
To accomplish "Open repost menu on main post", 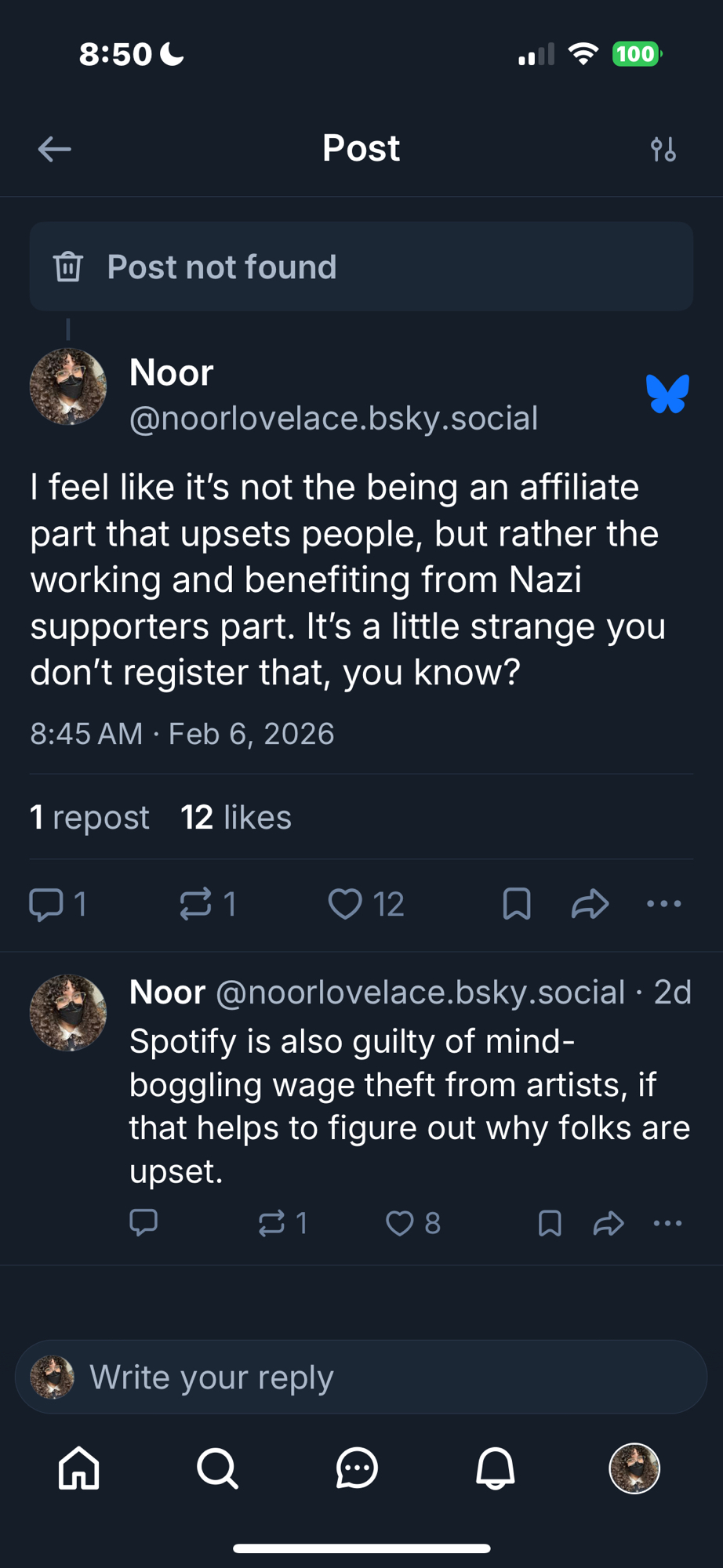I will (x=195, y=904).
